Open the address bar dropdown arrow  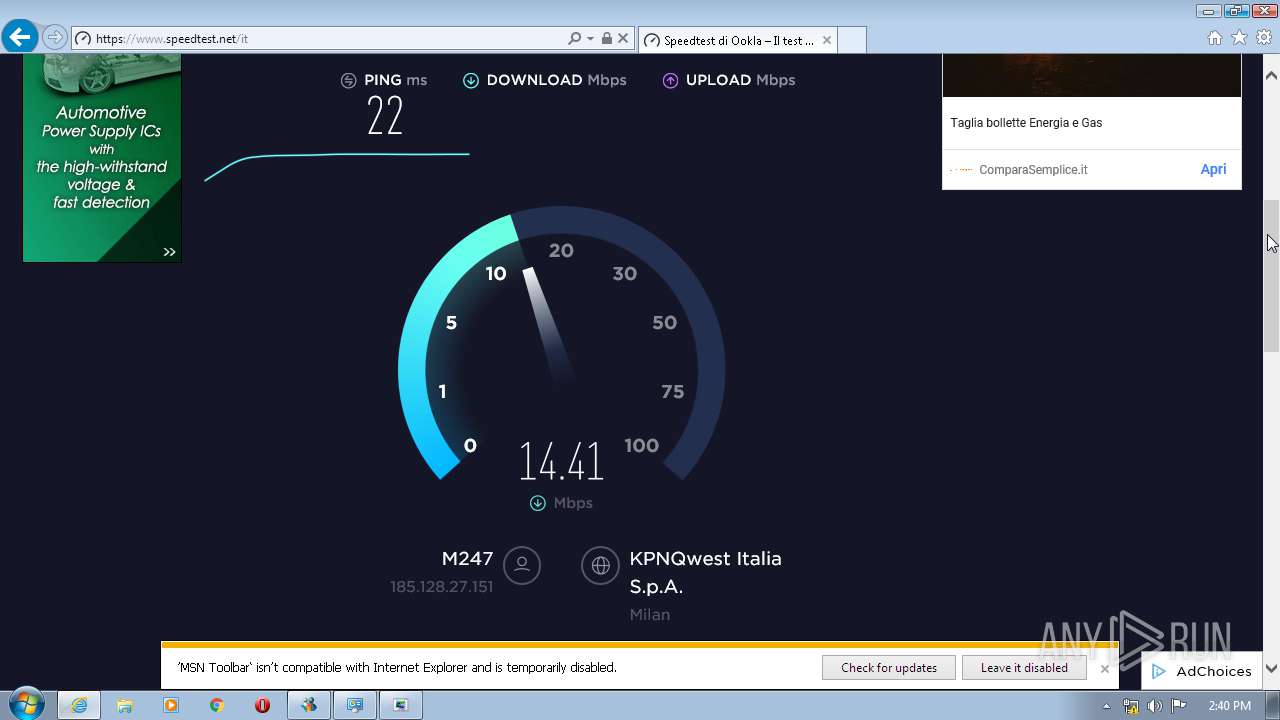[590, 39]
